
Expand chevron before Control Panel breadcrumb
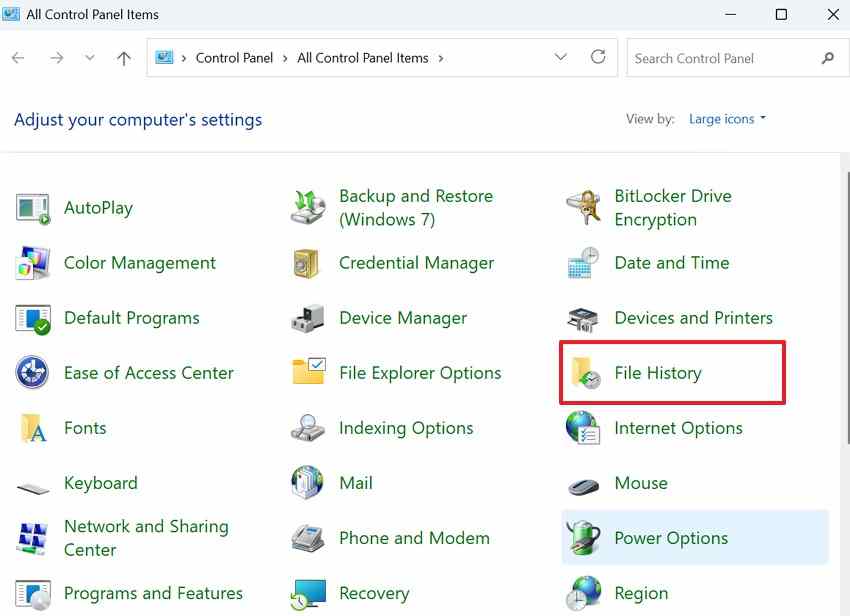pos(184,58)
